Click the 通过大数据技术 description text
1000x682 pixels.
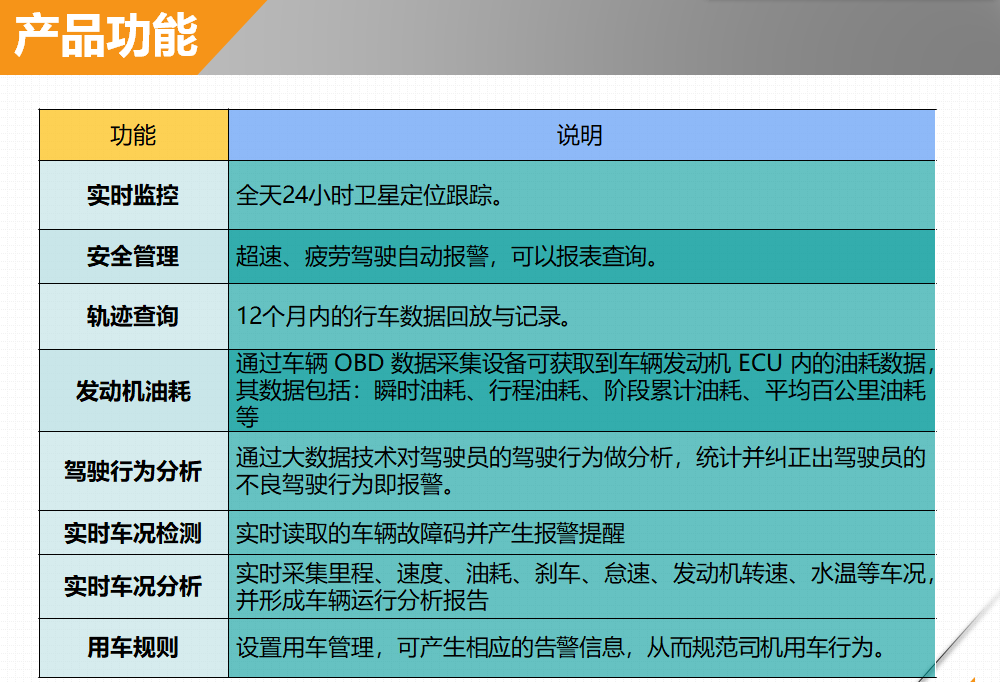click(x=580, y=471)
